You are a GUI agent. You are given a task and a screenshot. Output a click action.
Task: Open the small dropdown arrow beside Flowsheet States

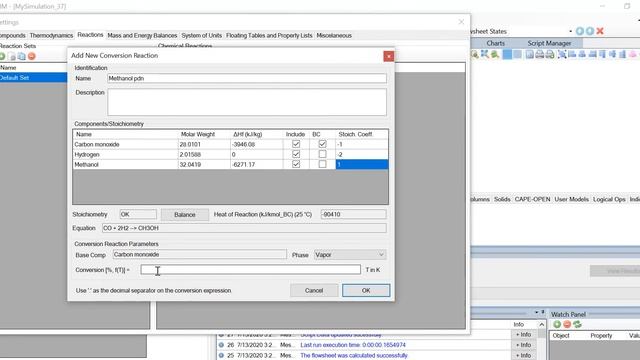pos(571,31)
